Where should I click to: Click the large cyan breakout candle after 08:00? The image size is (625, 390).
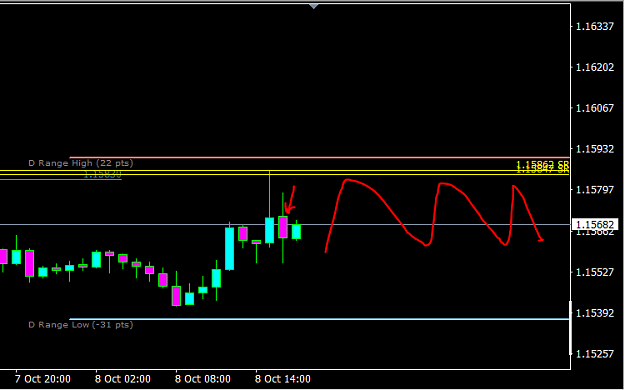tap(230, 249)
